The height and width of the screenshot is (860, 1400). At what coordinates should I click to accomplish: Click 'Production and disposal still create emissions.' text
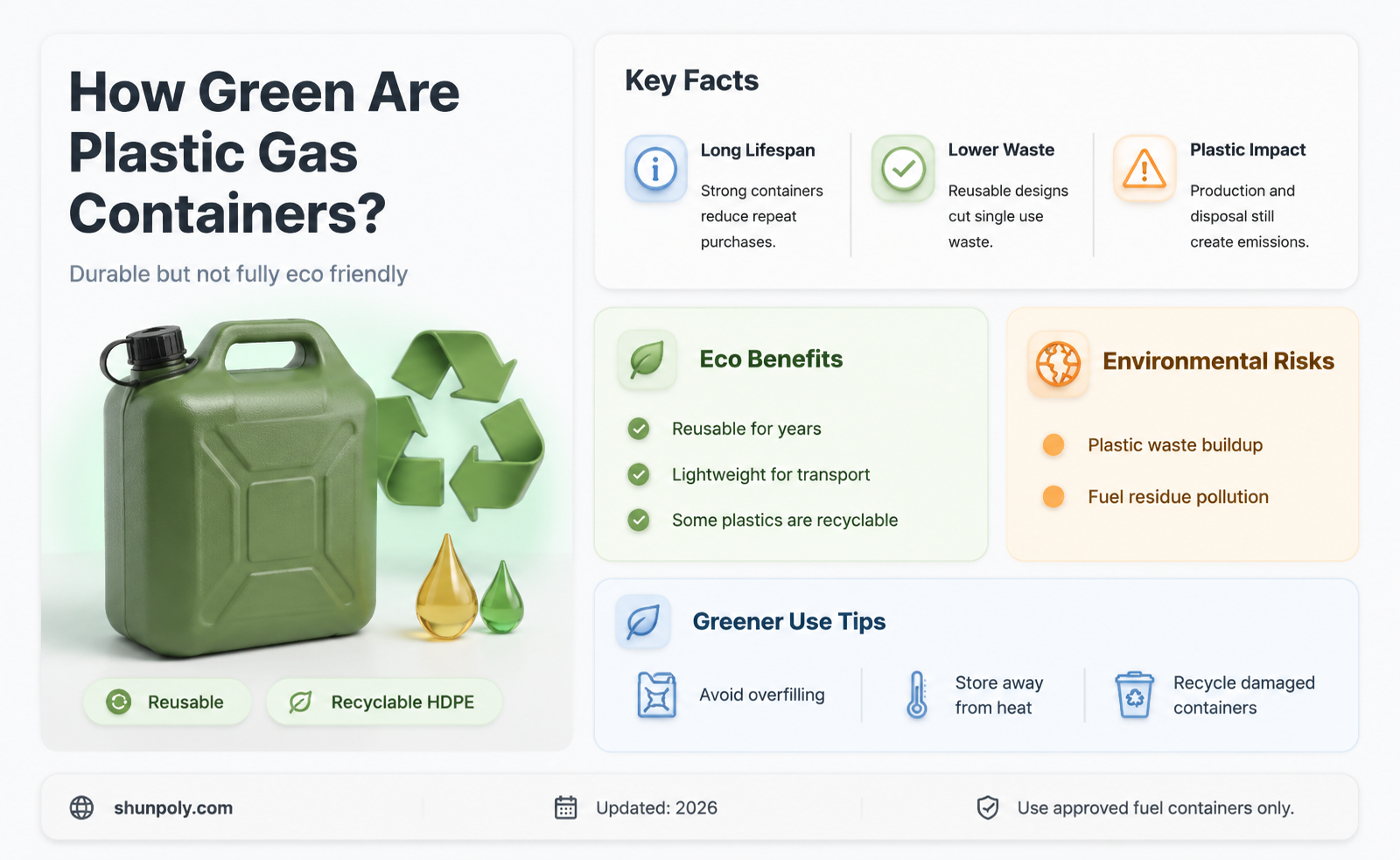pyautogui.click(x=1249, y=216)
